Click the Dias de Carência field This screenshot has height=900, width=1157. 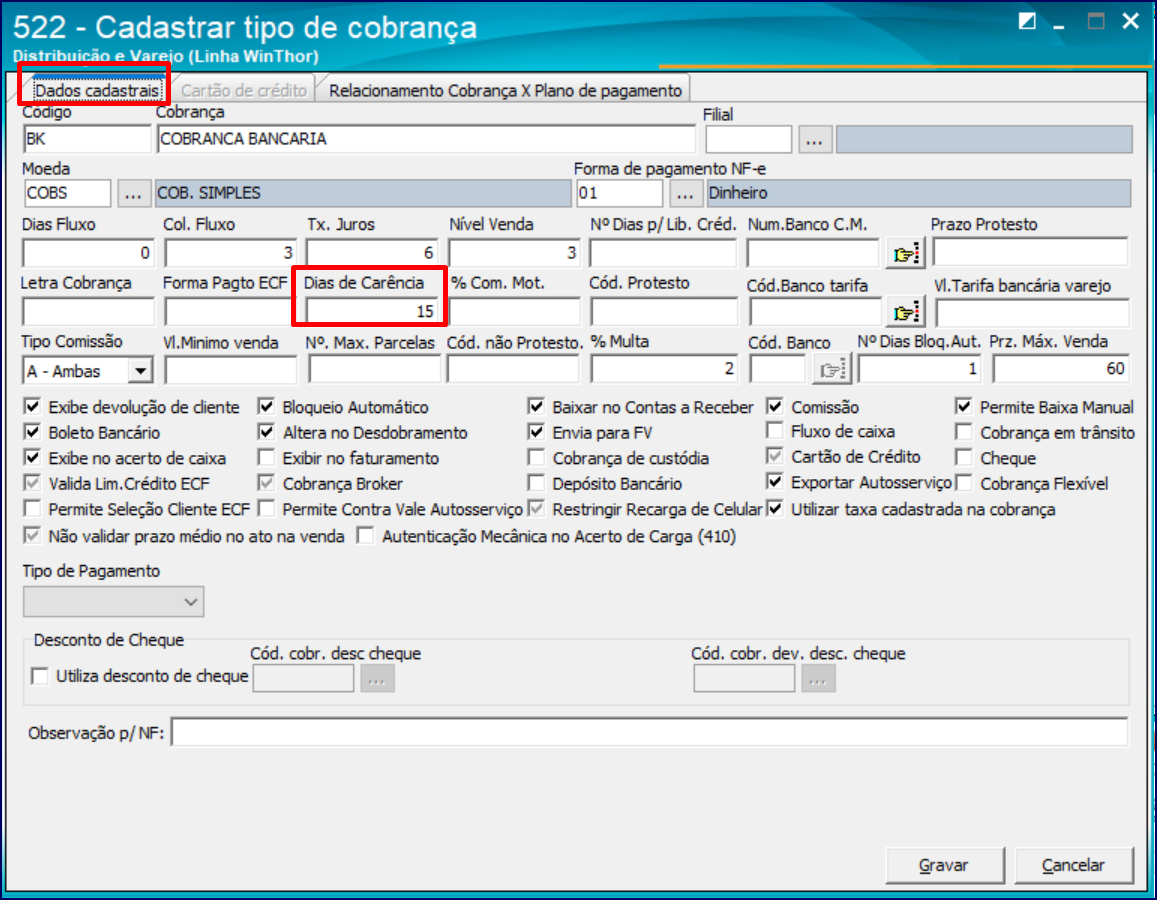click(x=372, y=311)
